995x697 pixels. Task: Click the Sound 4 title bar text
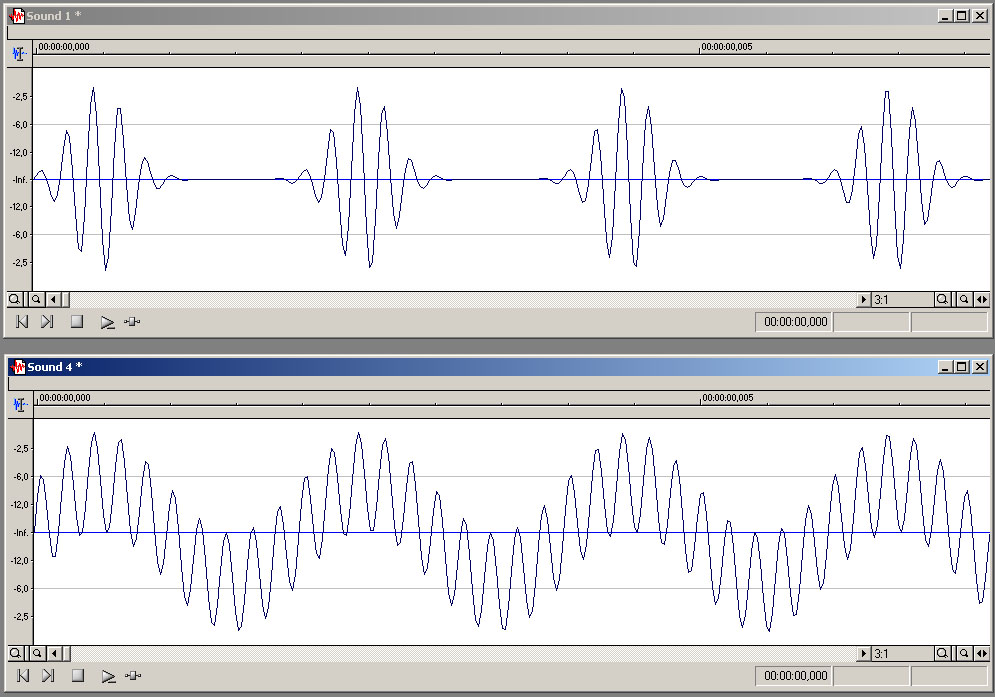(55, 367)
